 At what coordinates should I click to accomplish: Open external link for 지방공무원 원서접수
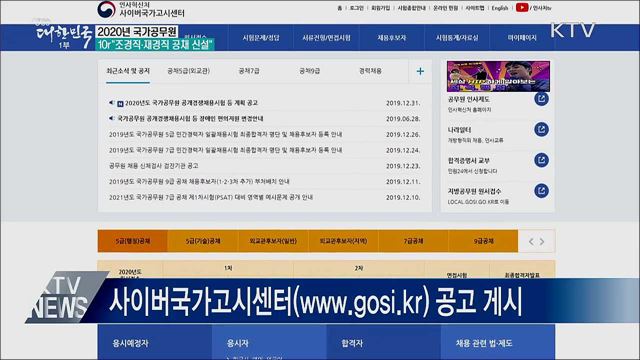pos(541,191)
